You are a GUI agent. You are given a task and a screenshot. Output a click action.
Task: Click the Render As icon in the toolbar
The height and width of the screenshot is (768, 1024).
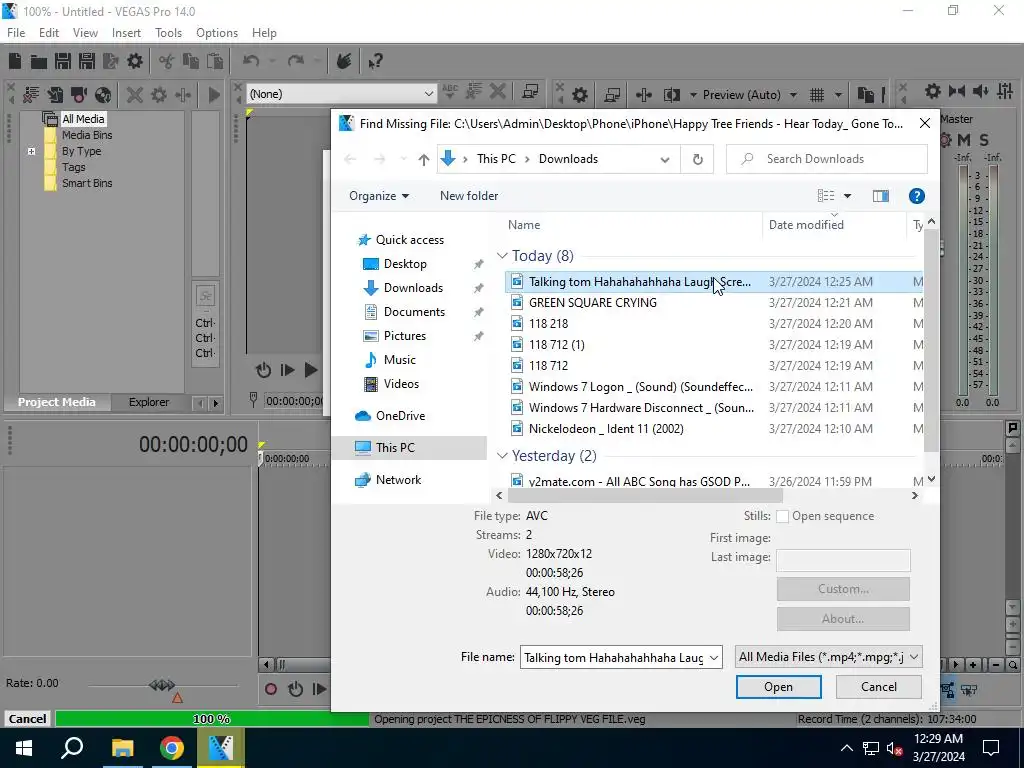110,61
